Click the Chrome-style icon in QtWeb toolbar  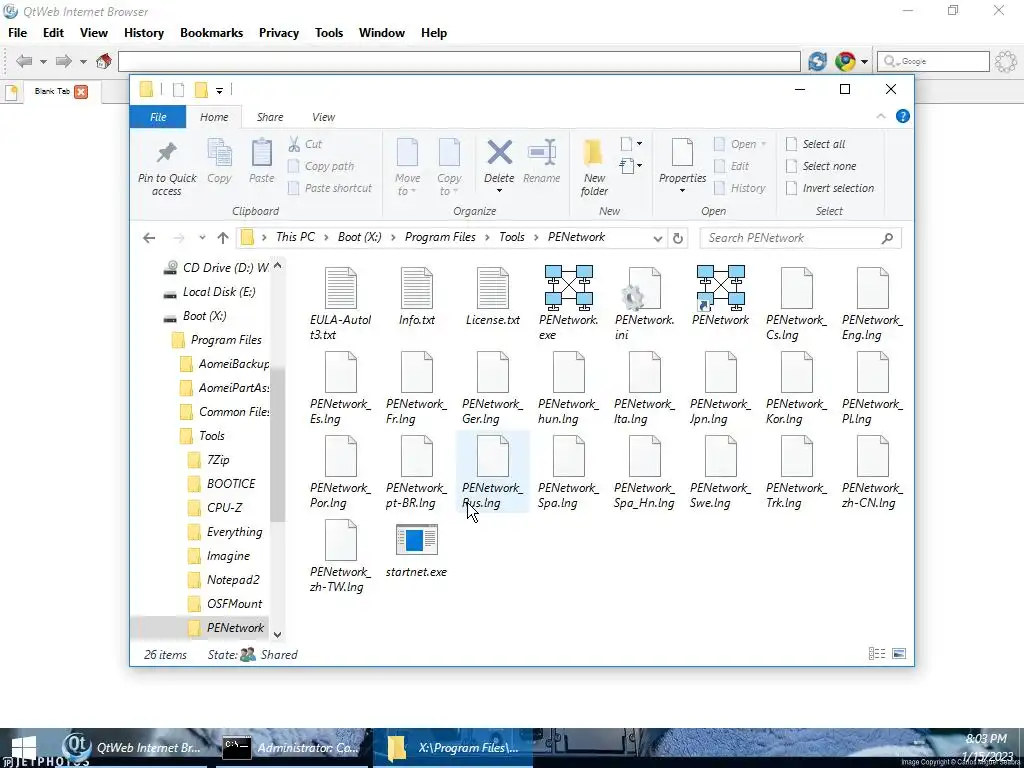point(845,61)
